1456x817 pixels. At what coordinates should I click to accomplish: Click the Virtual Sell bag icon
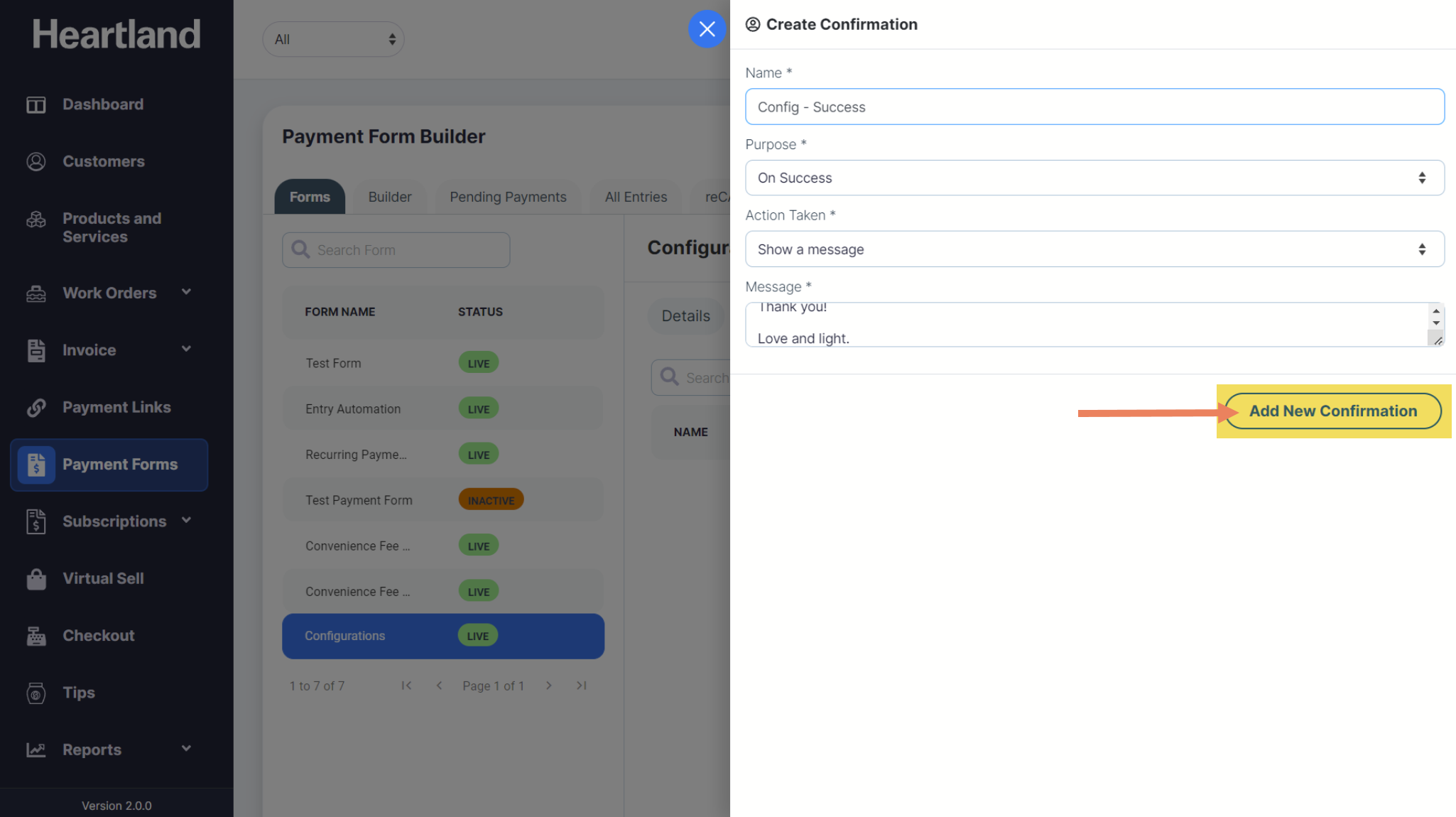pyautogui.click(x=36, y=579)
